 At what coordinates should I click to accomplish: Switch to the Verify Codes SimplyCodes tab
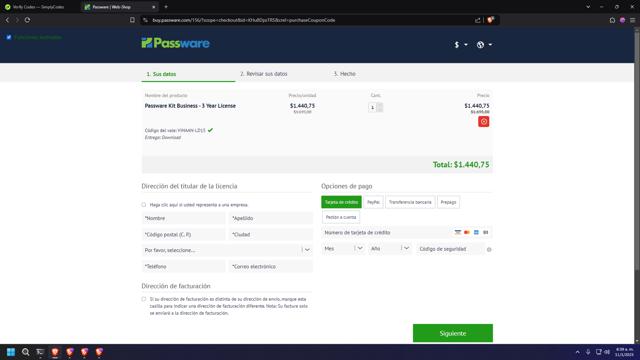coord(39,7)
